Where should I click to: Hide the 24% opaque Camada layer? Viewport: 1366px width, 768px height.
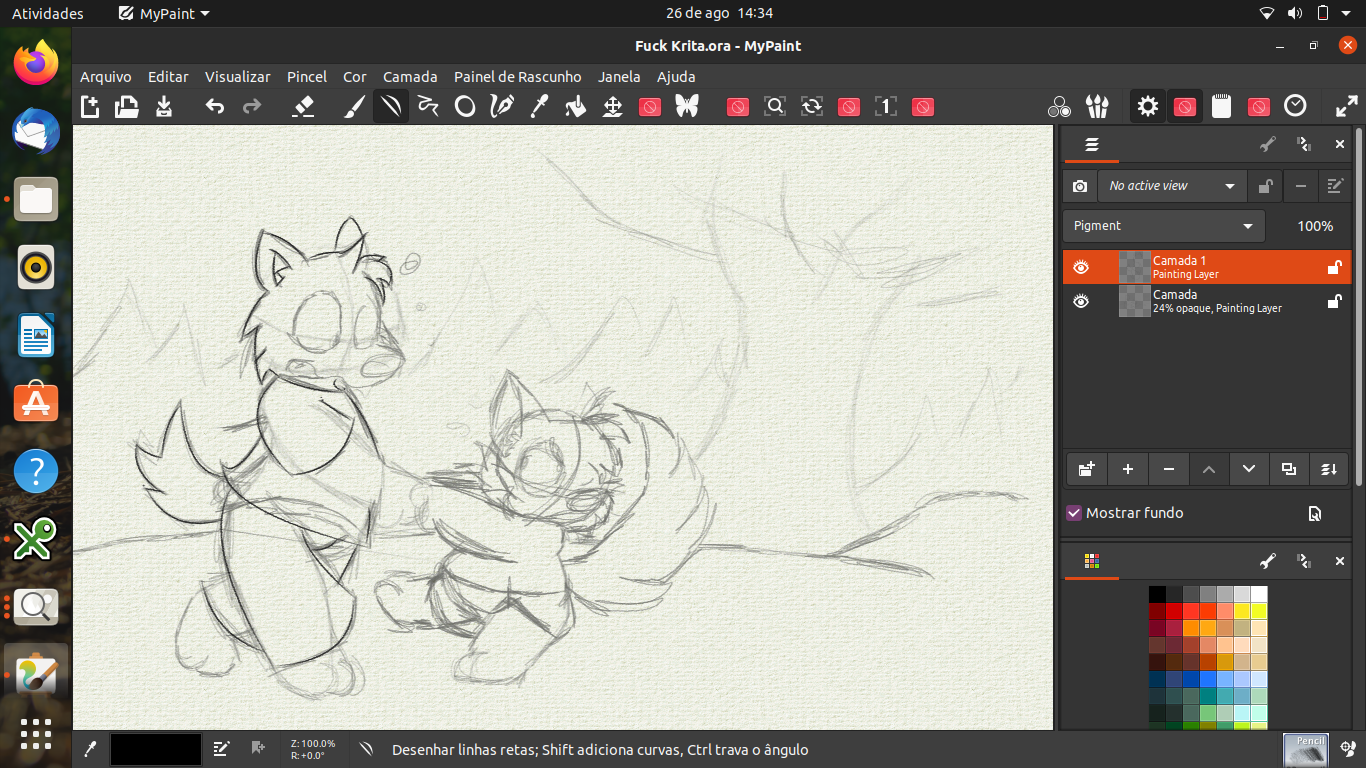pos(1081,301)
